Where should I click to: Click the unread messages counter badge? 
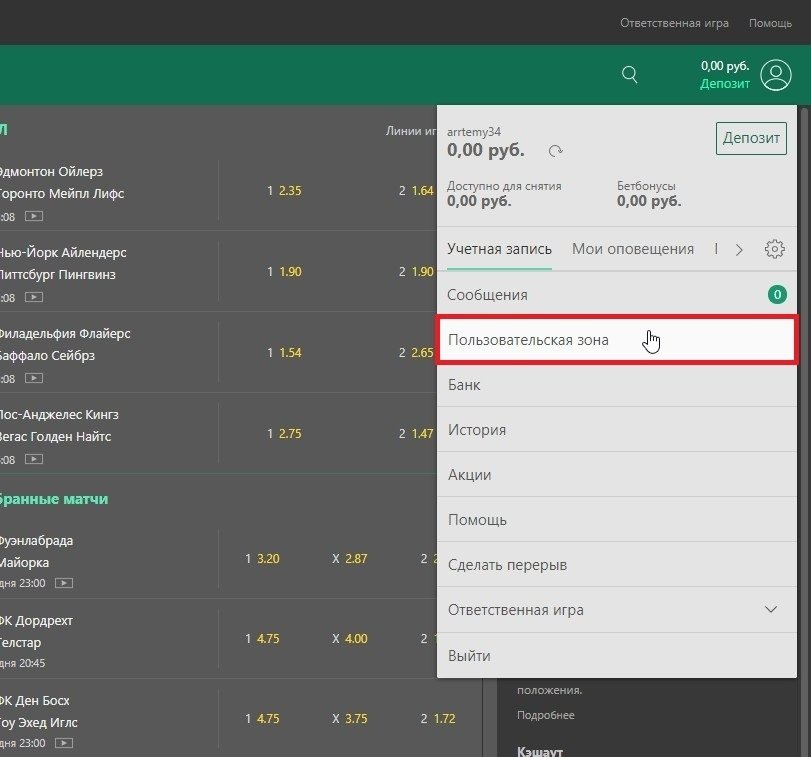coord(776,295)
